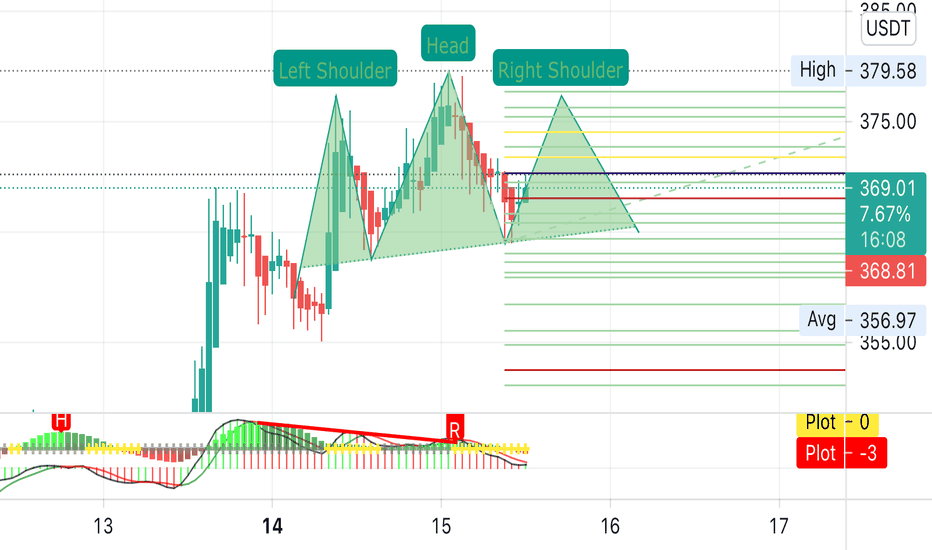
Task: Click the Avg 356.97 price label
Action: 862,320
